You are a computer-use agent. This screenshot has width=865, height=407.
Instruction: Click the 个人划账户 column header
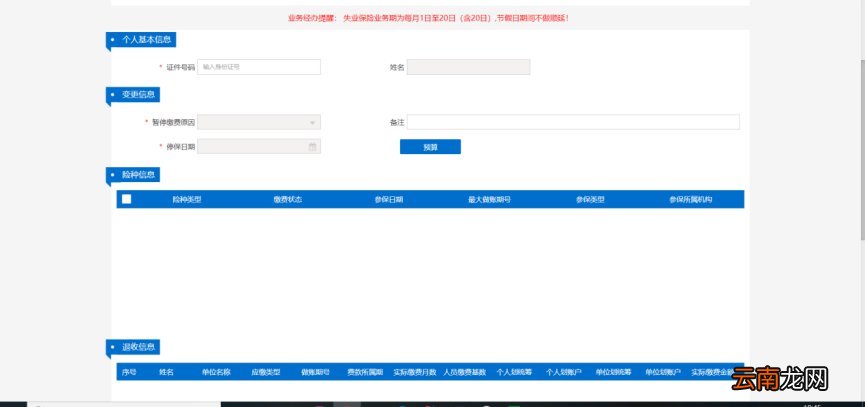tap(564, 372)
